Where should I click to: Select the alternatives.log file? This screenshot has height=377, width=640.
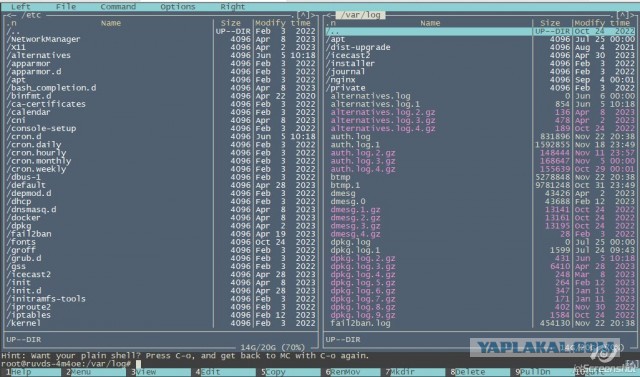(x=480, y=96)
